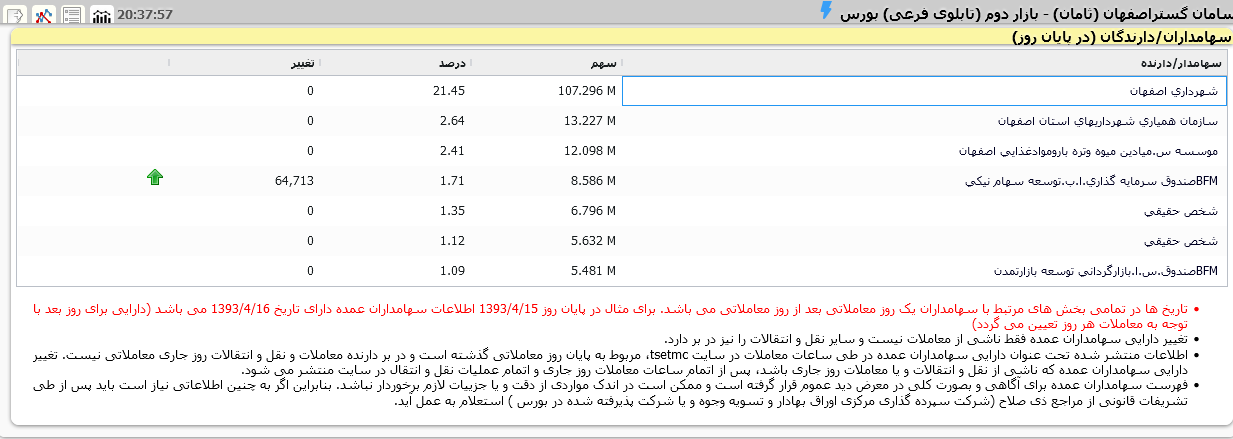The width and height of the screenshot is (1233, 439).
Task: Open سازمان همياري شهرداريهاي استان اصفهان shareholder row
Action: tap(1108, 121)
